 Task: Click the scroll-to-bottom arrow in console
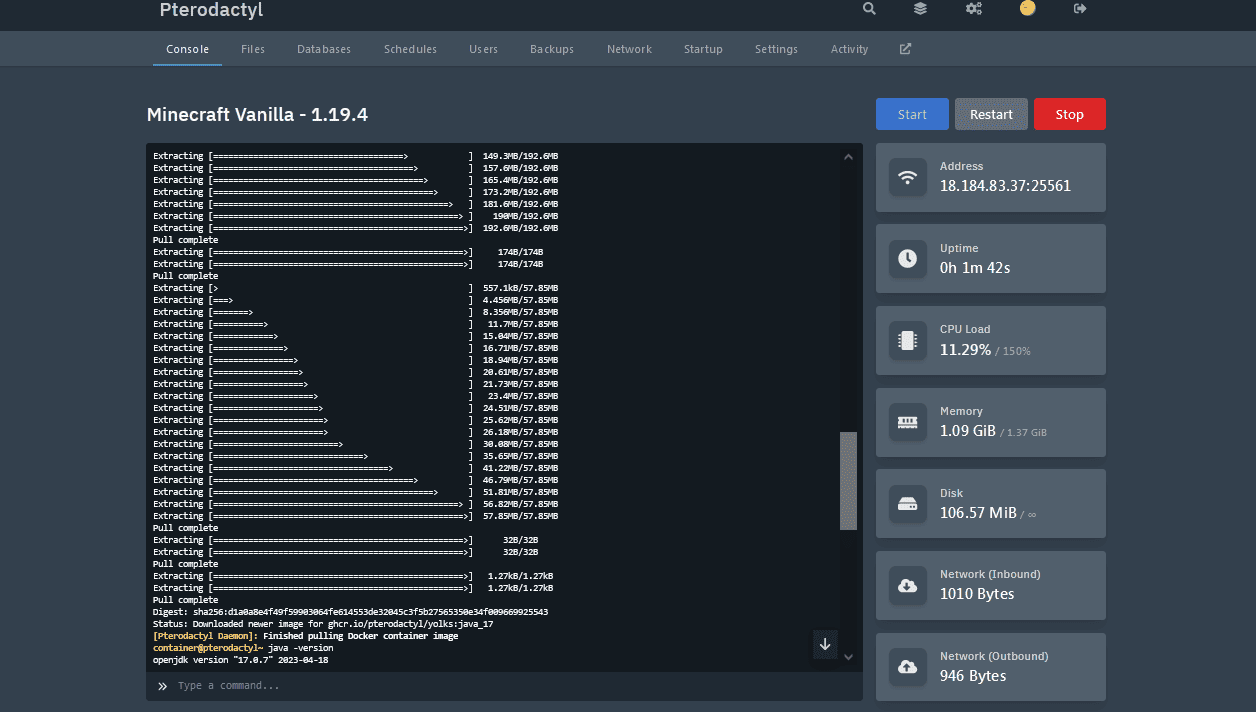825,644
